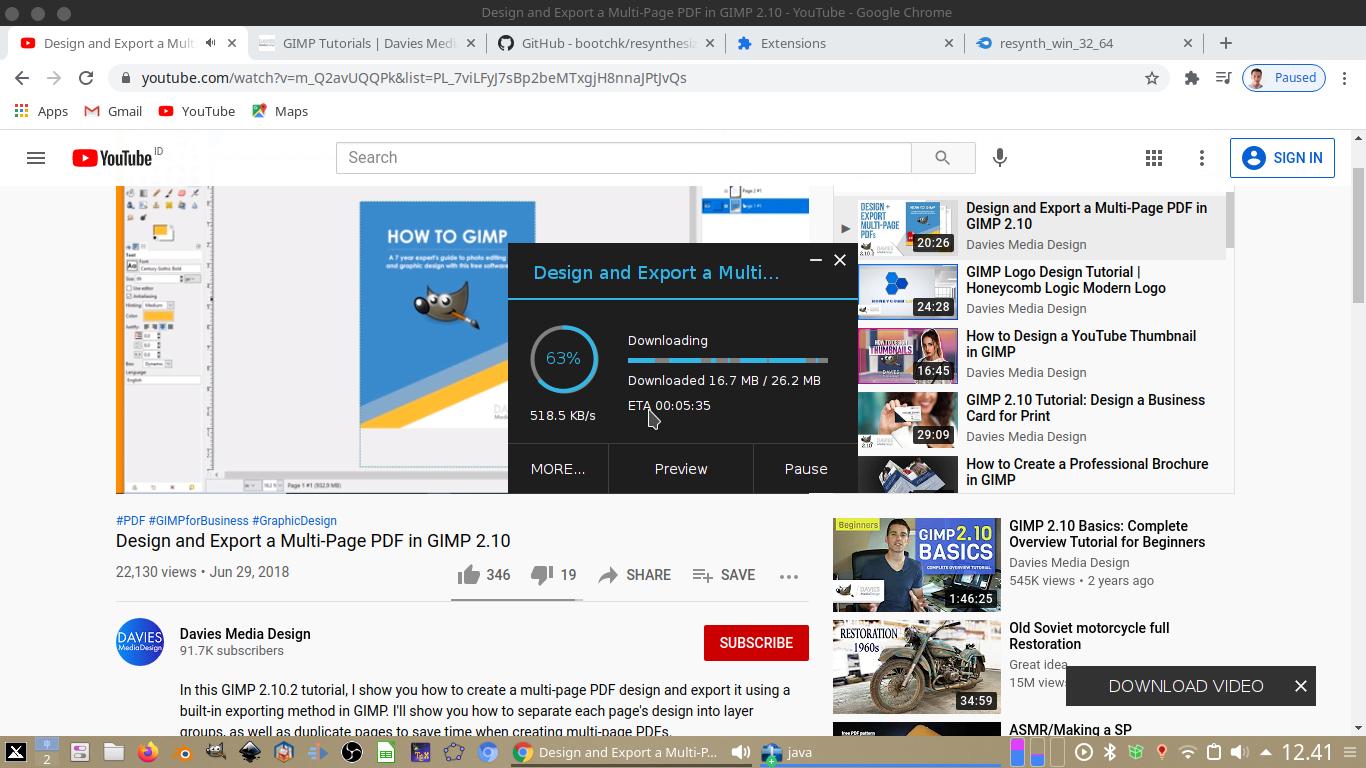Open more actions under the video
The image size is (1366, 768).
pyautogui.click(x=789, y=576)
